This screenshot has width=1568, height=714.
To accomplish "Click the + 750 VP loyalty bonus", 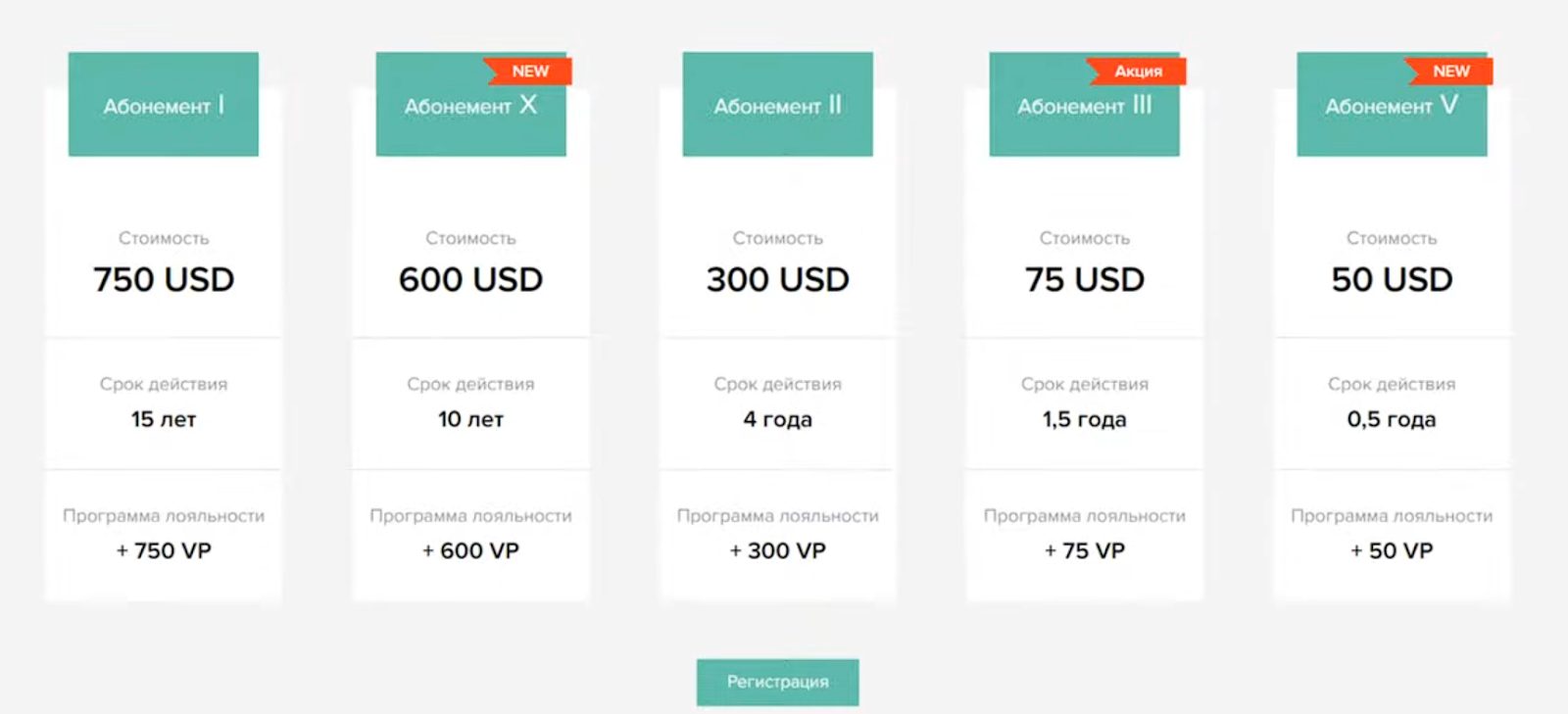I will pos(164,550).
